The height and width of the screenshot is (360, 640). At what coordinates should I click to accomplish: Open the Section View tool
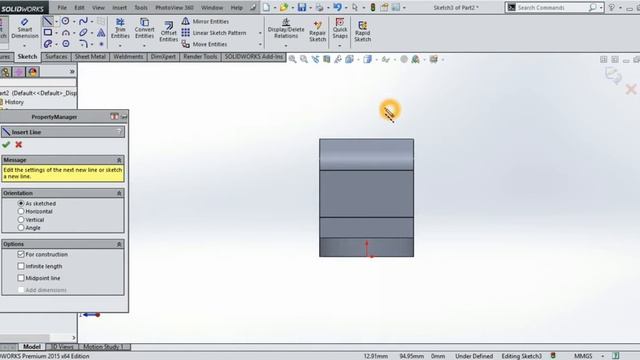pos(327,60)
